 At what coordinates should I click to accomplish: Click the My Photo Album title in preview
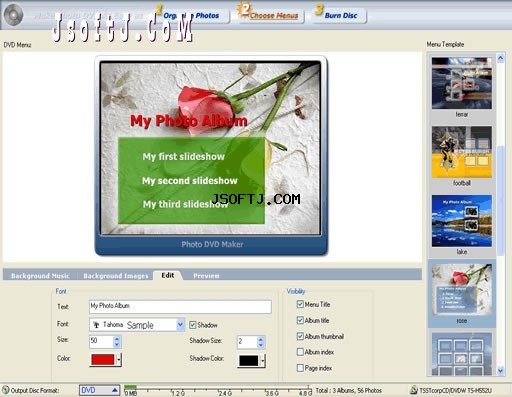189,121
